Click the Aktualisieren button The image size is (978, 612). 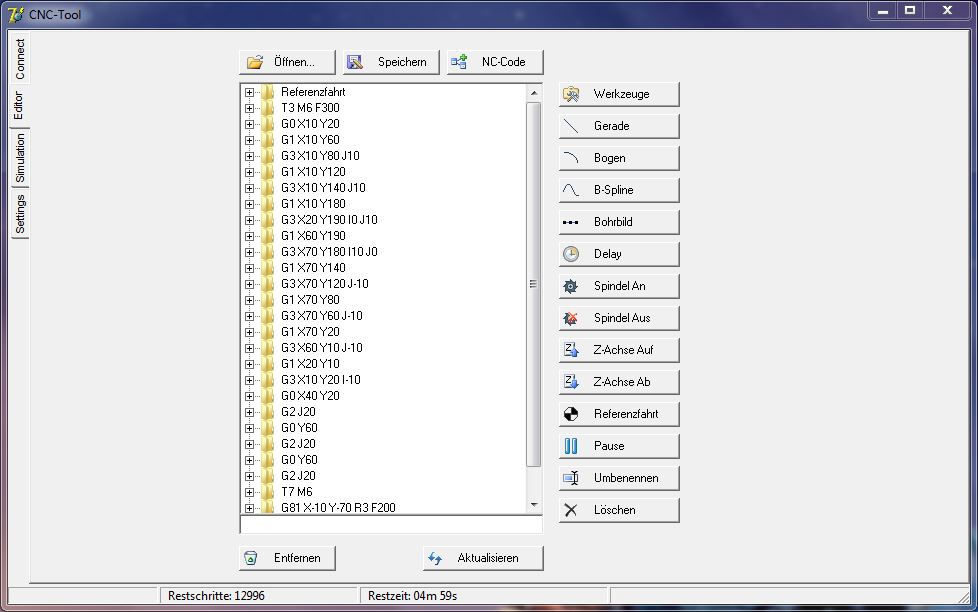pyautogui.click(x=483, y=558)
